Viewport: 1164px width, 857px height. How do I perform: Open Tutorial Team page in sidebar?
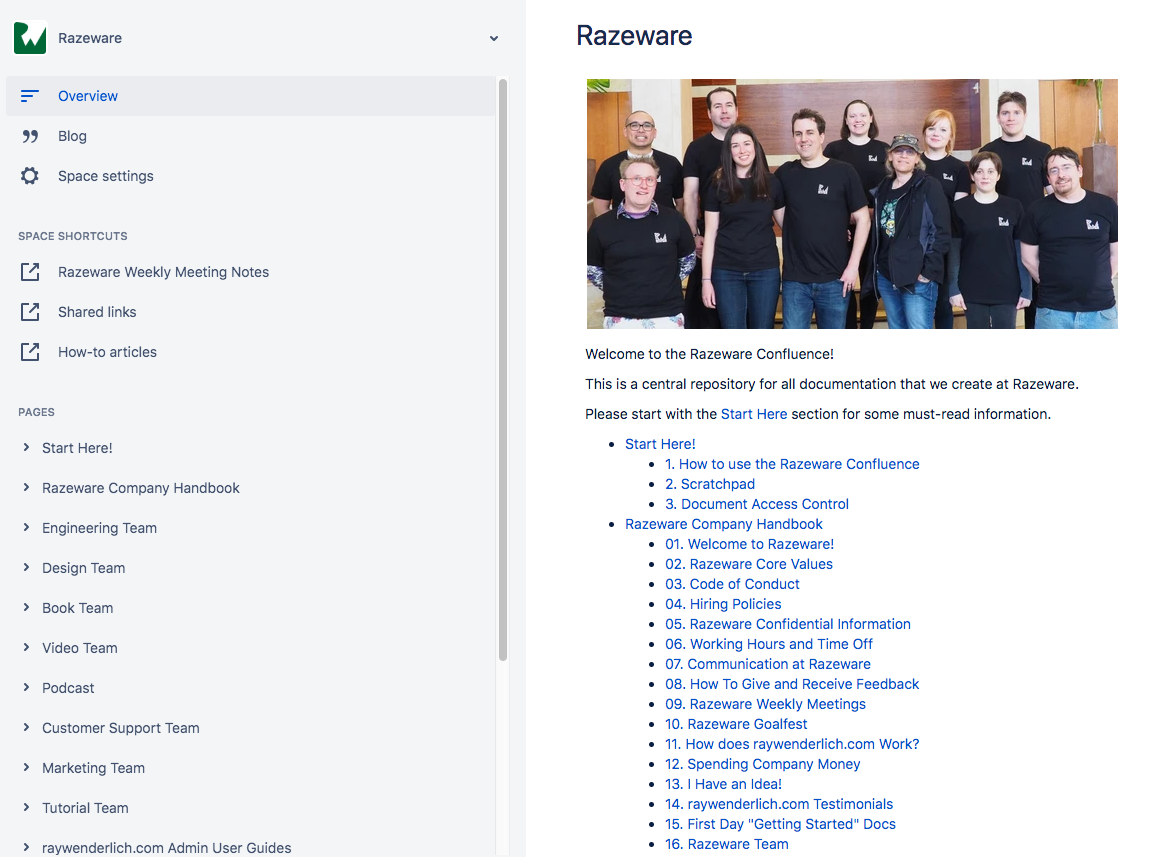pos(85,808)
